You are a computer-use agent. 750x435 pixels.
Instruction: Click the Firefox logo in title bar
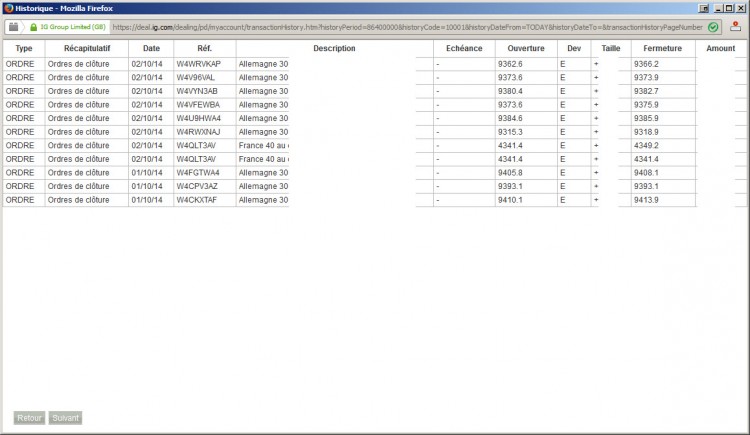(x=8, y=8)
